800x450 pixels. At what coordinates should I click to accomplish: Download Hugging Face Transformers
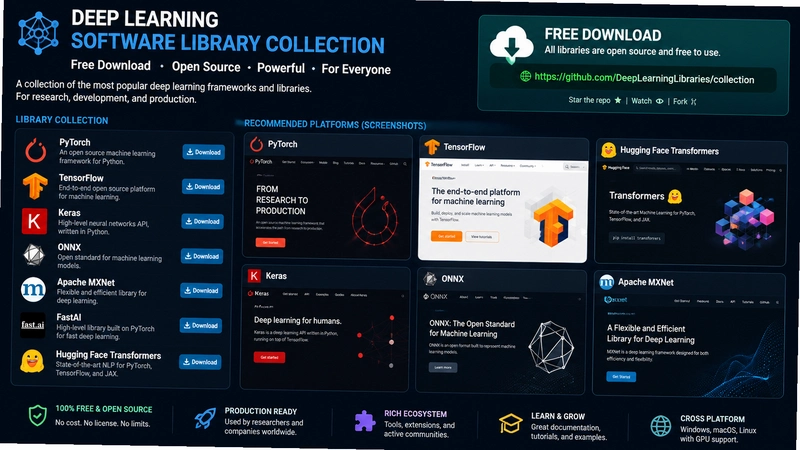click(x=200, y=362)
